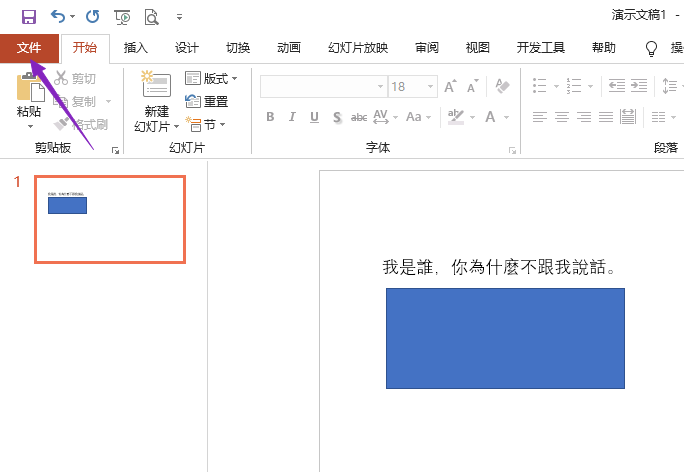Viewport: 684px width, 472px height.
Task: Open the 节 section dropdown
Action: pos(205,125)
